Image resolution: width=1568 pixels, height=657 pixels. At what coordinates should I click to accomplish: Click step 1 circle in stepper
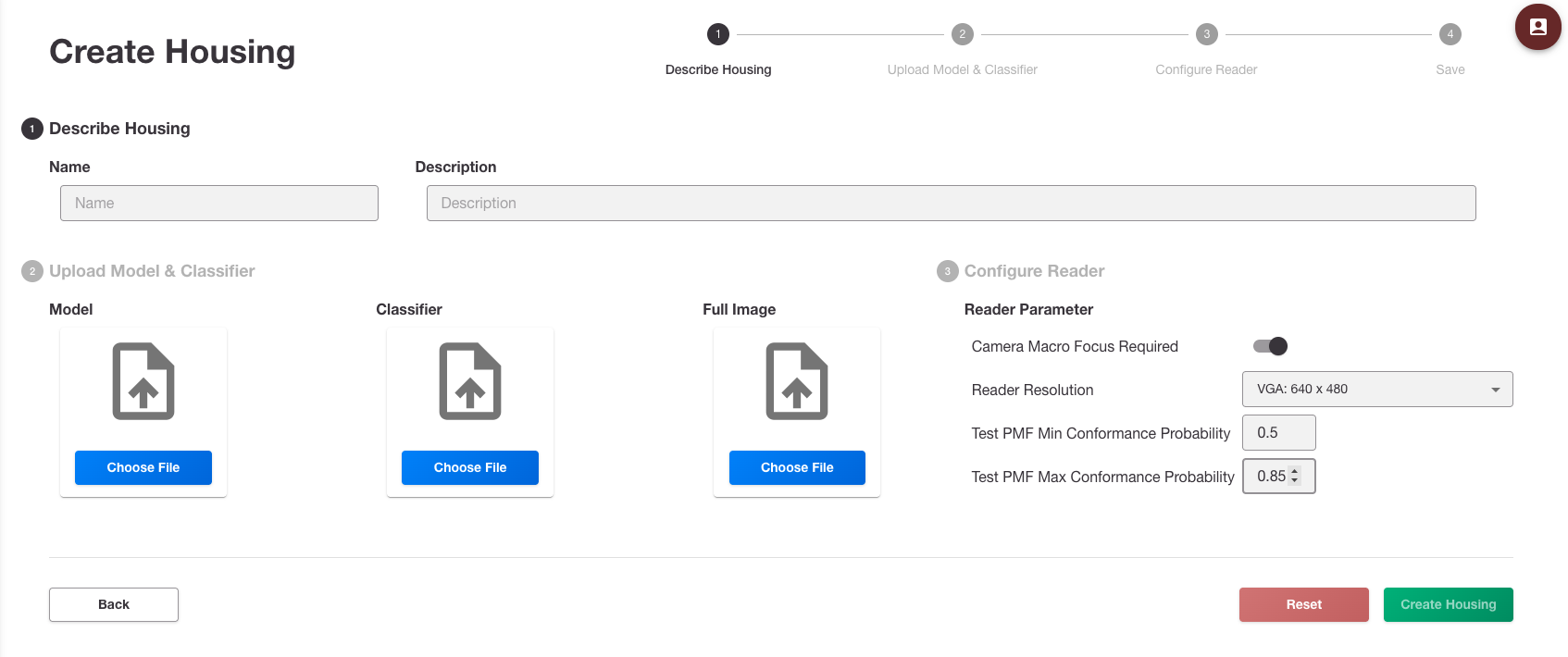[x=718, y=34]
